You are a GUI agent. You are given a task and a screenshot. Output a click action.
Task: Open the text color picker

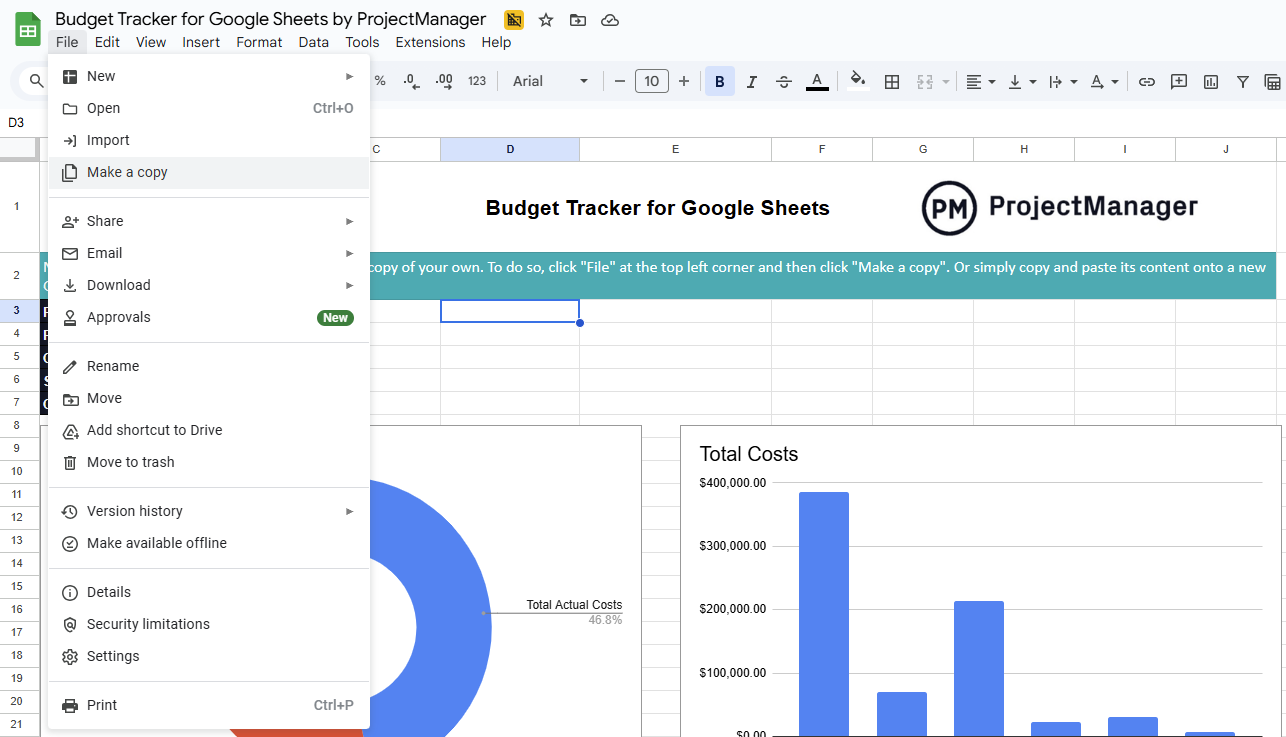coord(817,81)
